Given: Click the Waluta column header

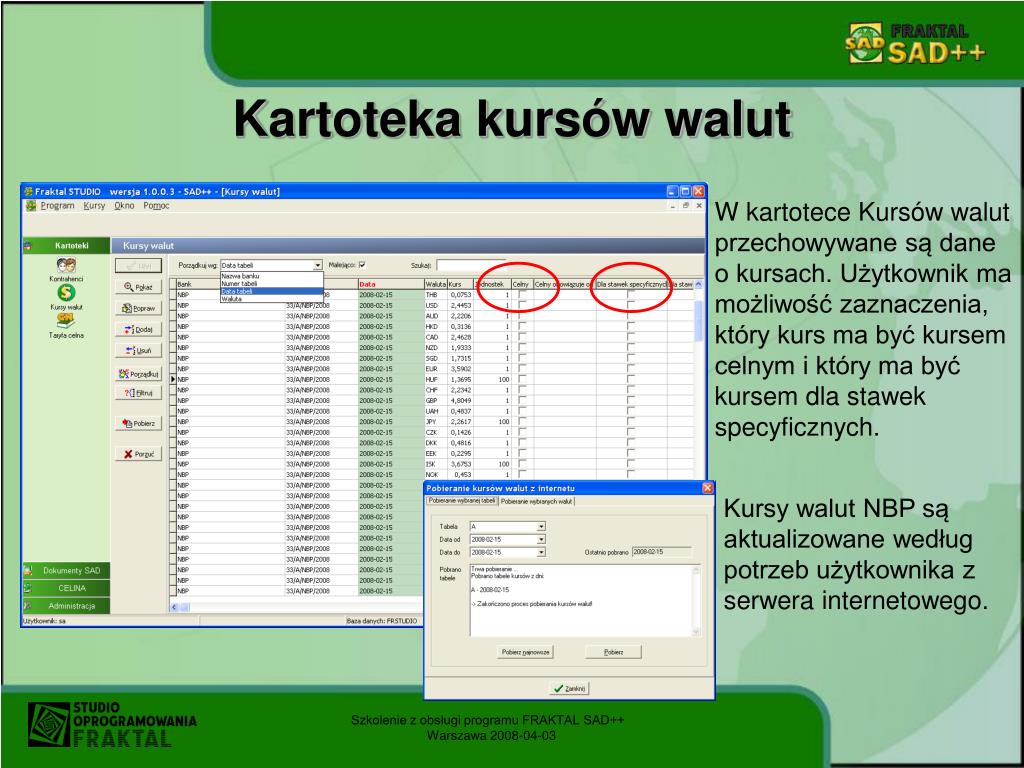Looking at the screenshot, I should tap(435, 285).
